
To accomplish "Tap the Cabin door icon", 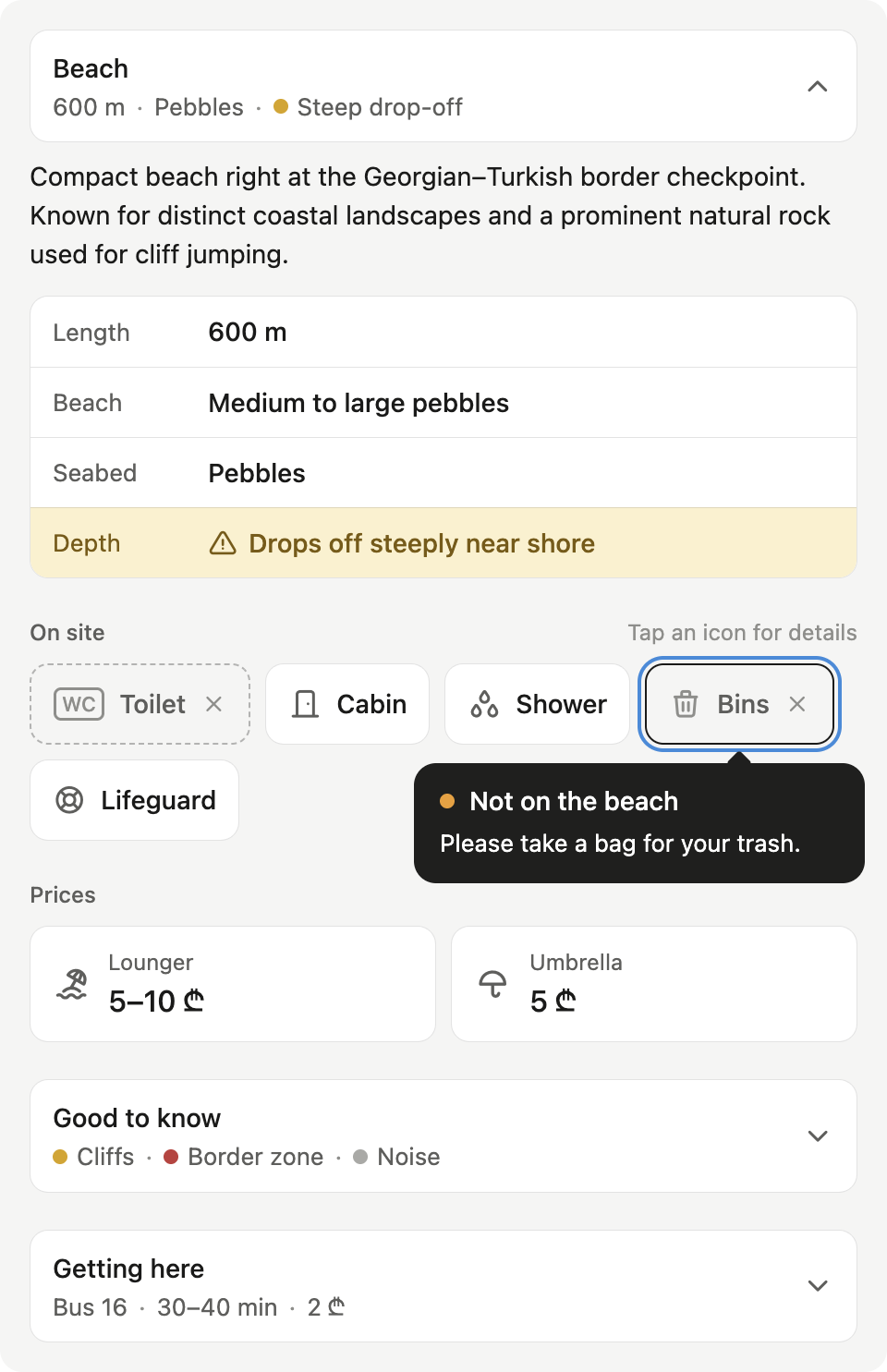I will (x=305, y=704).
